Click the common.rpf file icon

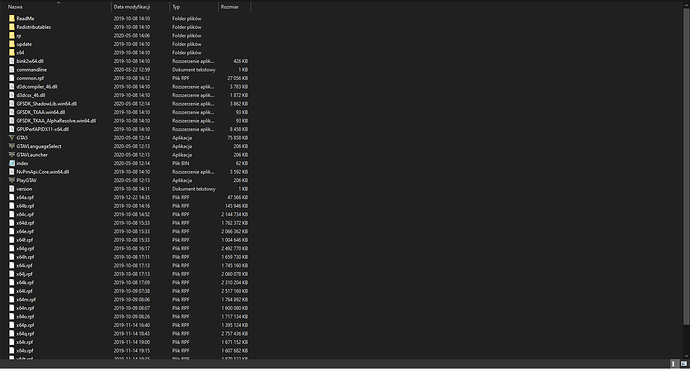click(12, 78)
